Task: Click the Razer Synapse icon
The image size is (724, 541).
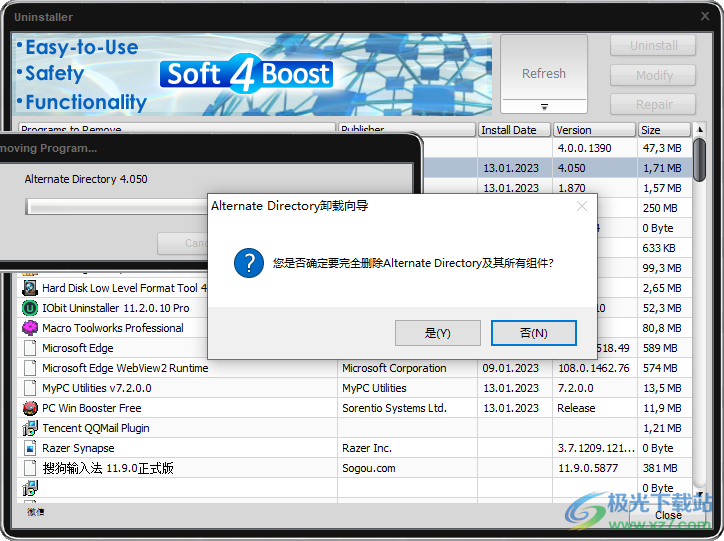Action: click(30, 448)
